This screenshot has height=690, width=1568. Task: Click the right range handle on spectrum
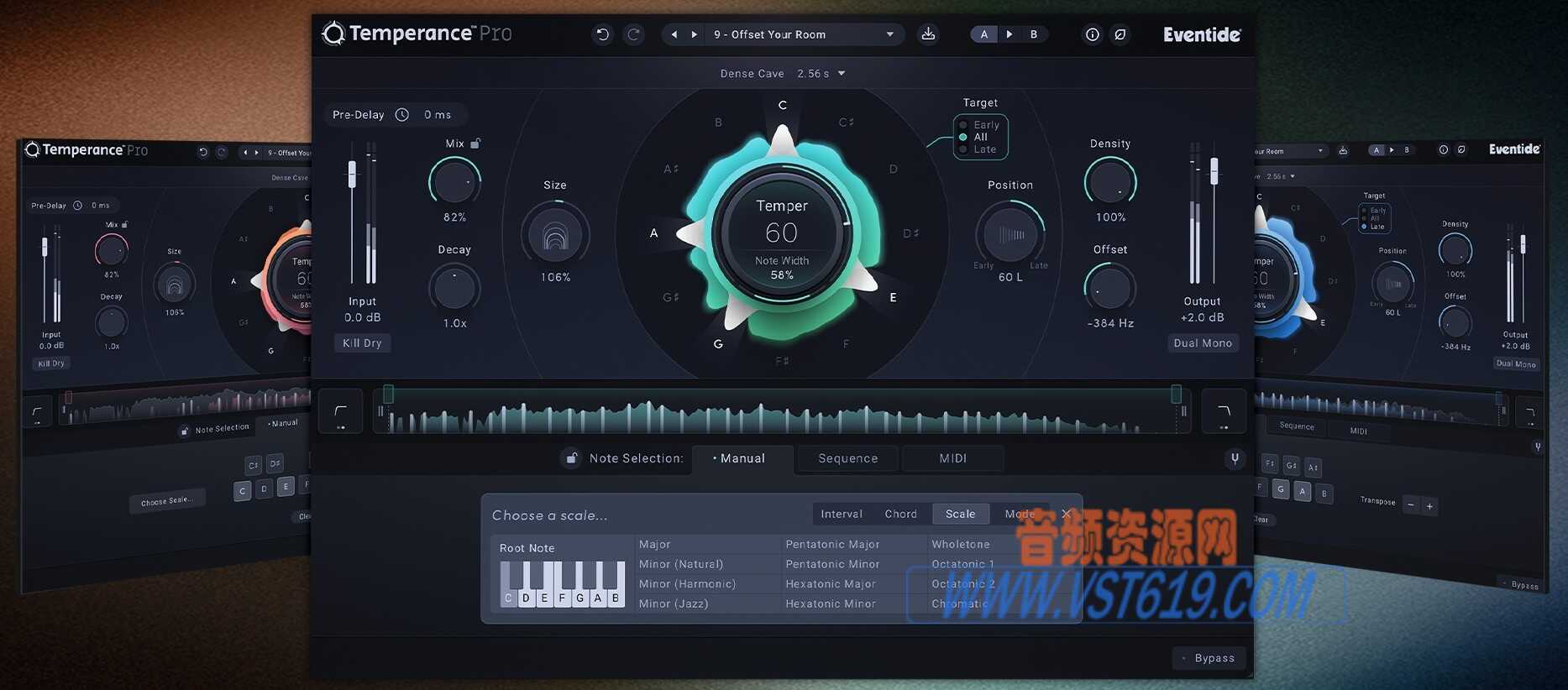pyautogui.click(x=1176, y=393)
